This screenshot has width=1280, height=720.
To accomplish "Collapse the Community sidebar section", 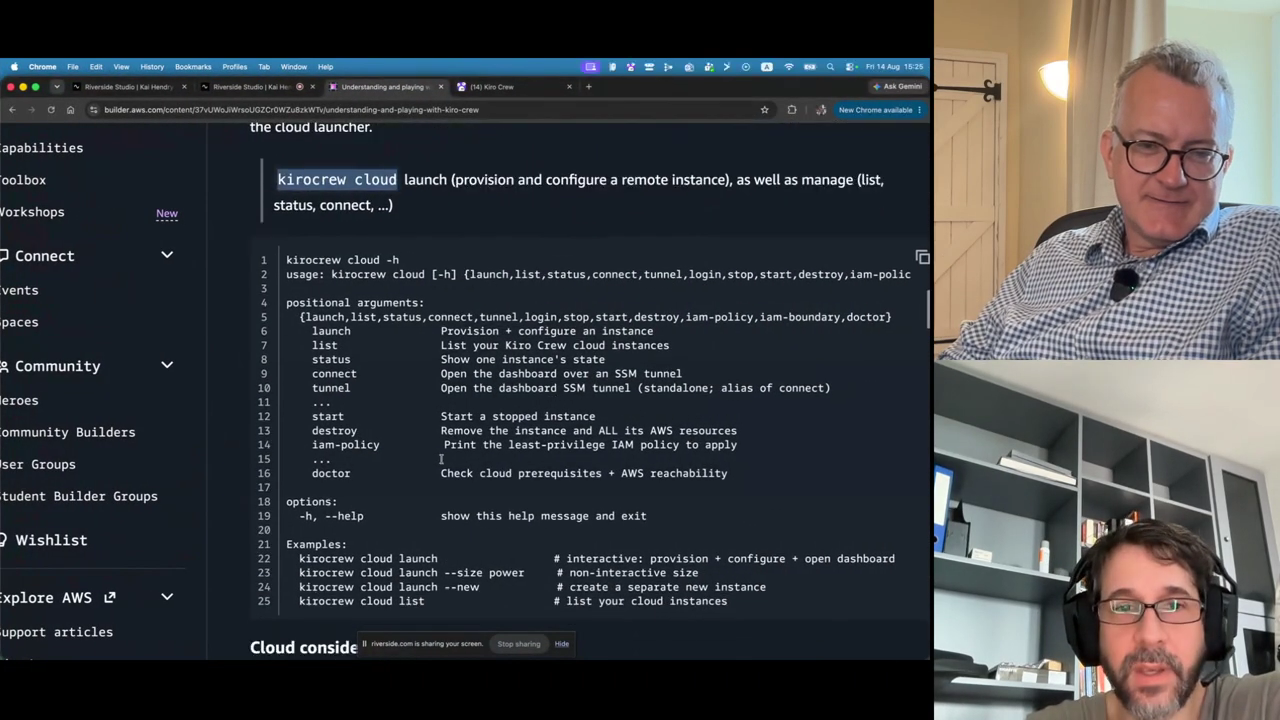I will pyautogui.click(x=167, y=366).
